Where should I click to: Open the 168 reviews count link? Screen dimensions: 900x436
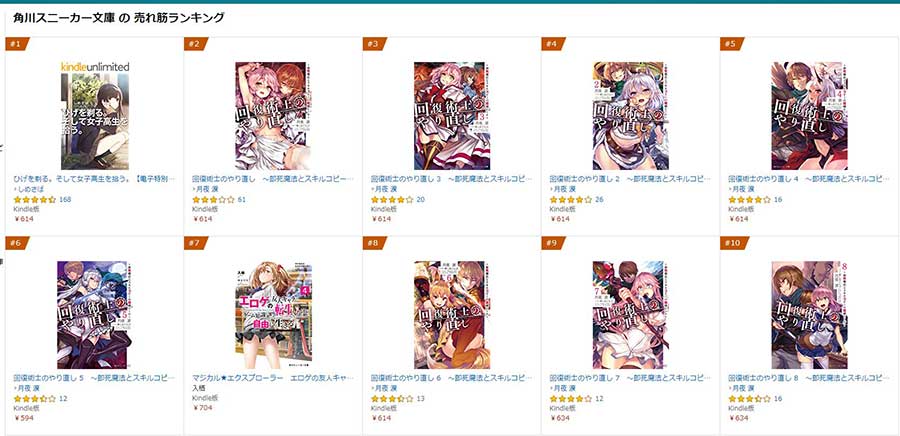pyautogui.click(x=65, y=200)
